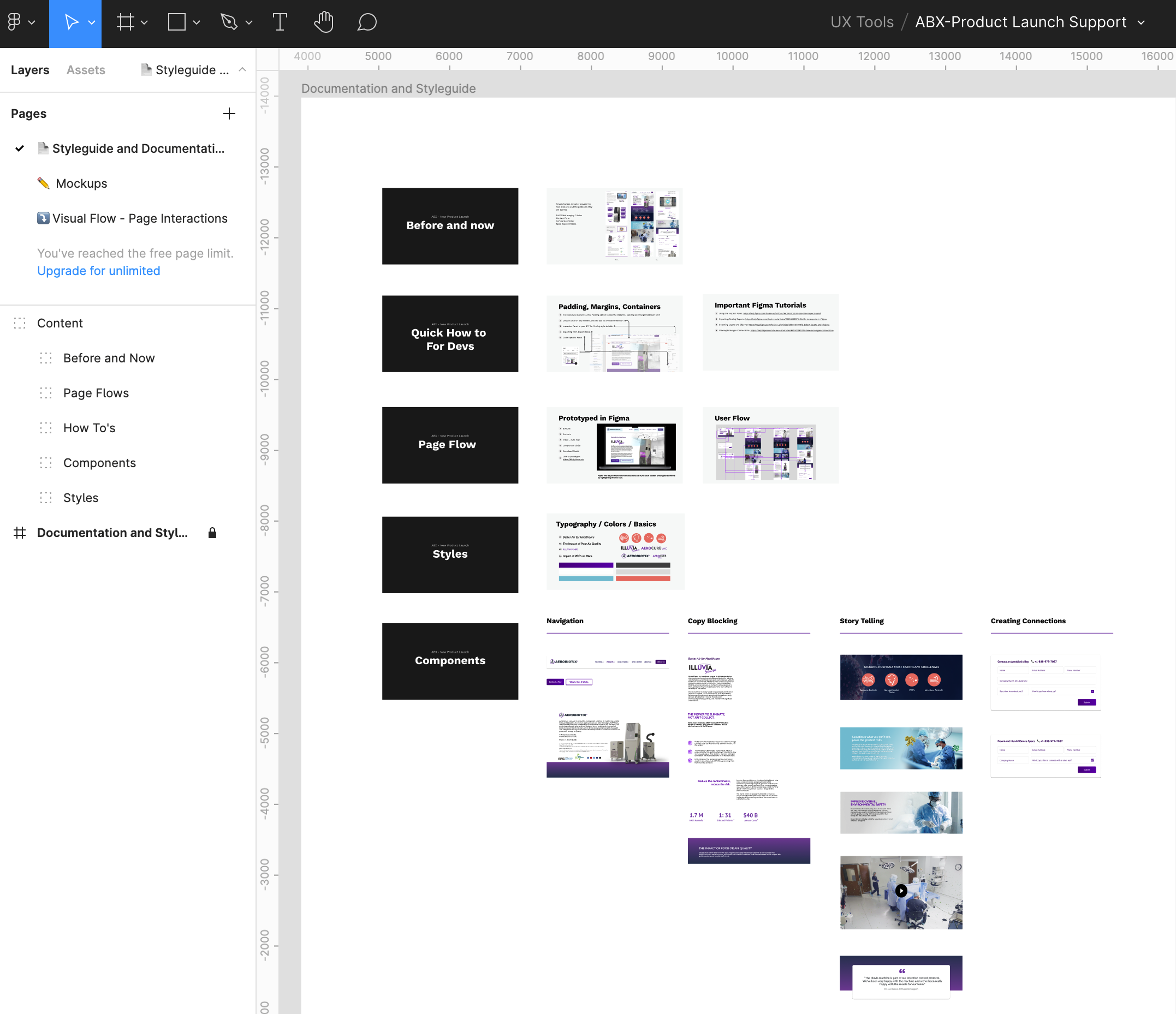Collapse the pages list chevron

pos(242,70)
